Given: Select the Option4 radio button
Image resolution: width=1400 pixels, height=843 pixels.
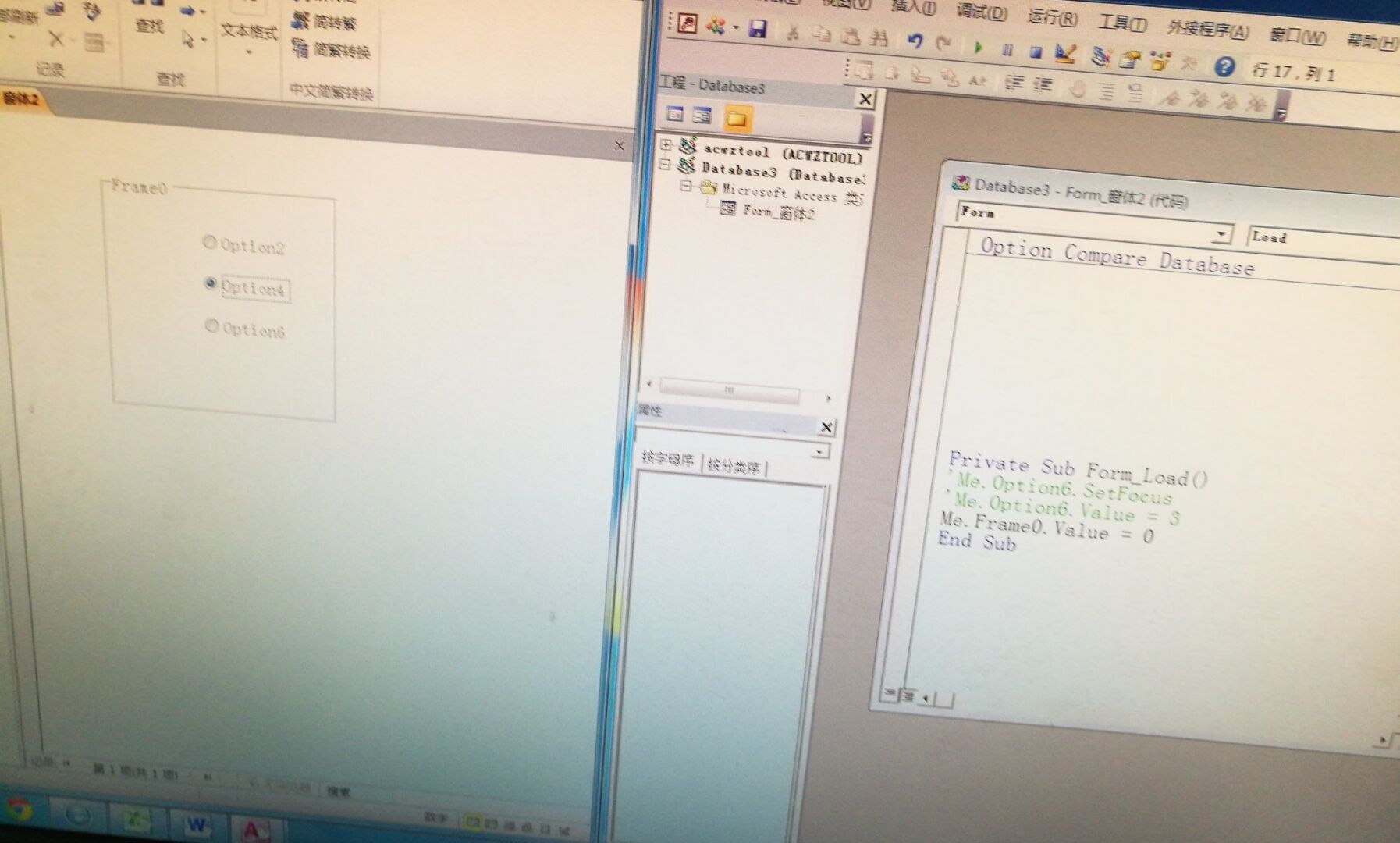Looking at the screenshot, I should click(x=210, y=283).
